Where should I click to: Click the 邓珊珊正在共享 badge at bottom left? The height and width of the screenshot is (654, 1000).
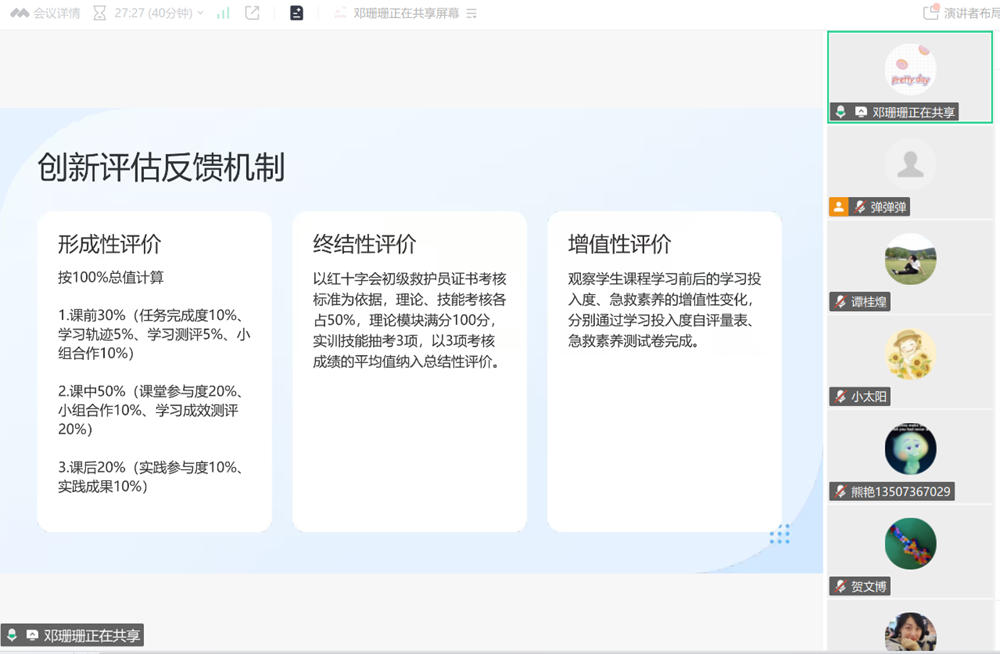pos(72,635)
